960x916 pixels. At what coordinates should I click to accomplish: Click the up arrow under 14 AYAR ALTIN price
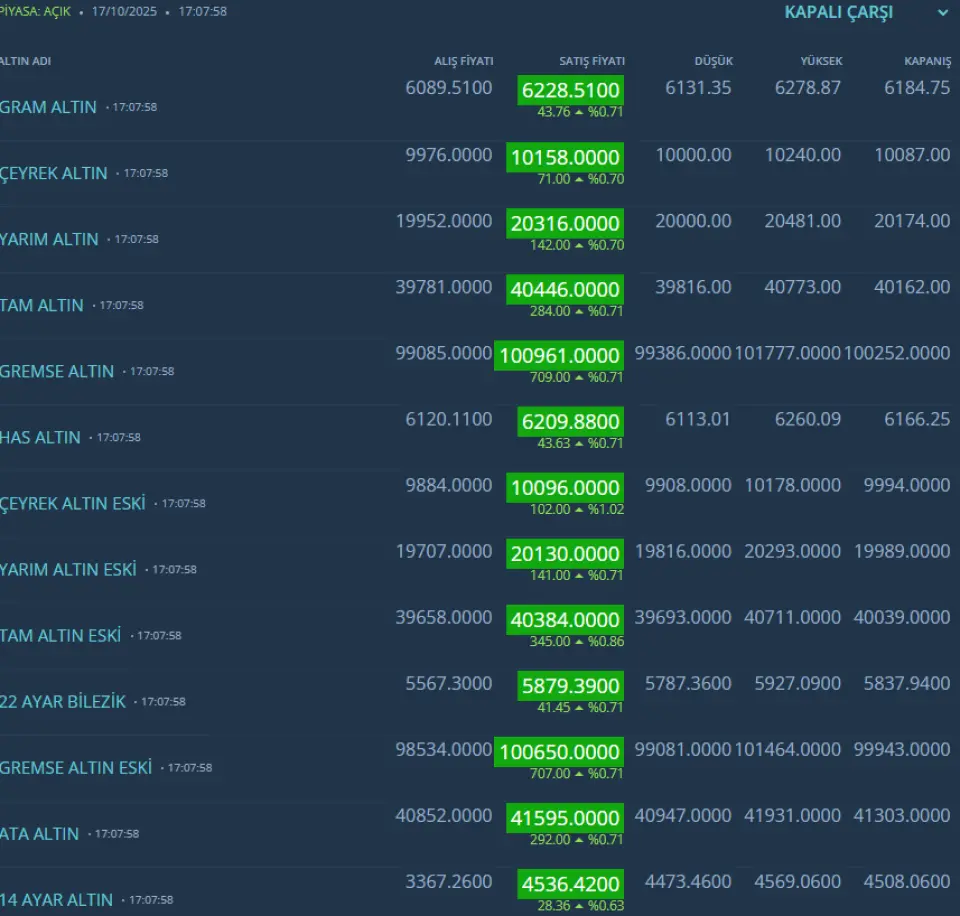click(x=578, y=906)
